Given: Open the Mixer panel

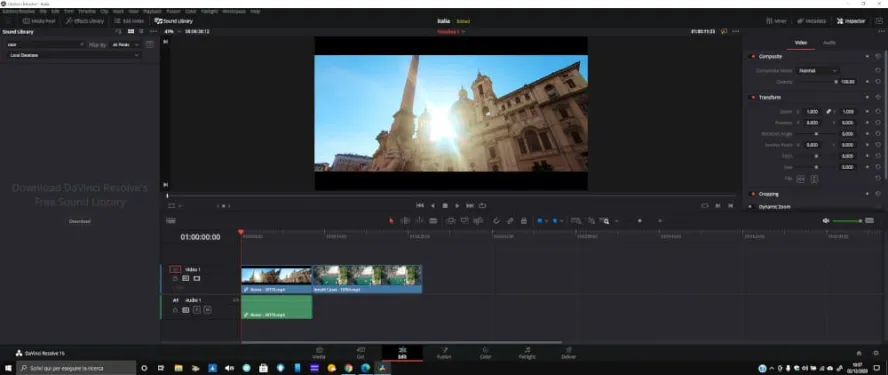Looking at the screenshot, I should [776, 21].
